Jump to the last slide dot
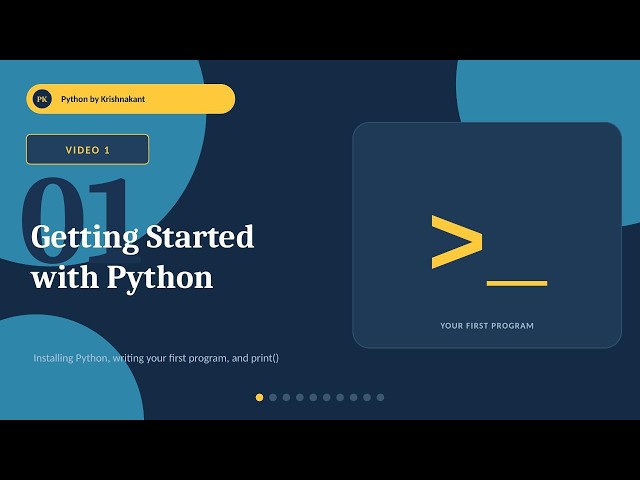Screen dimensions: 640x480 [x=380, y=397]
